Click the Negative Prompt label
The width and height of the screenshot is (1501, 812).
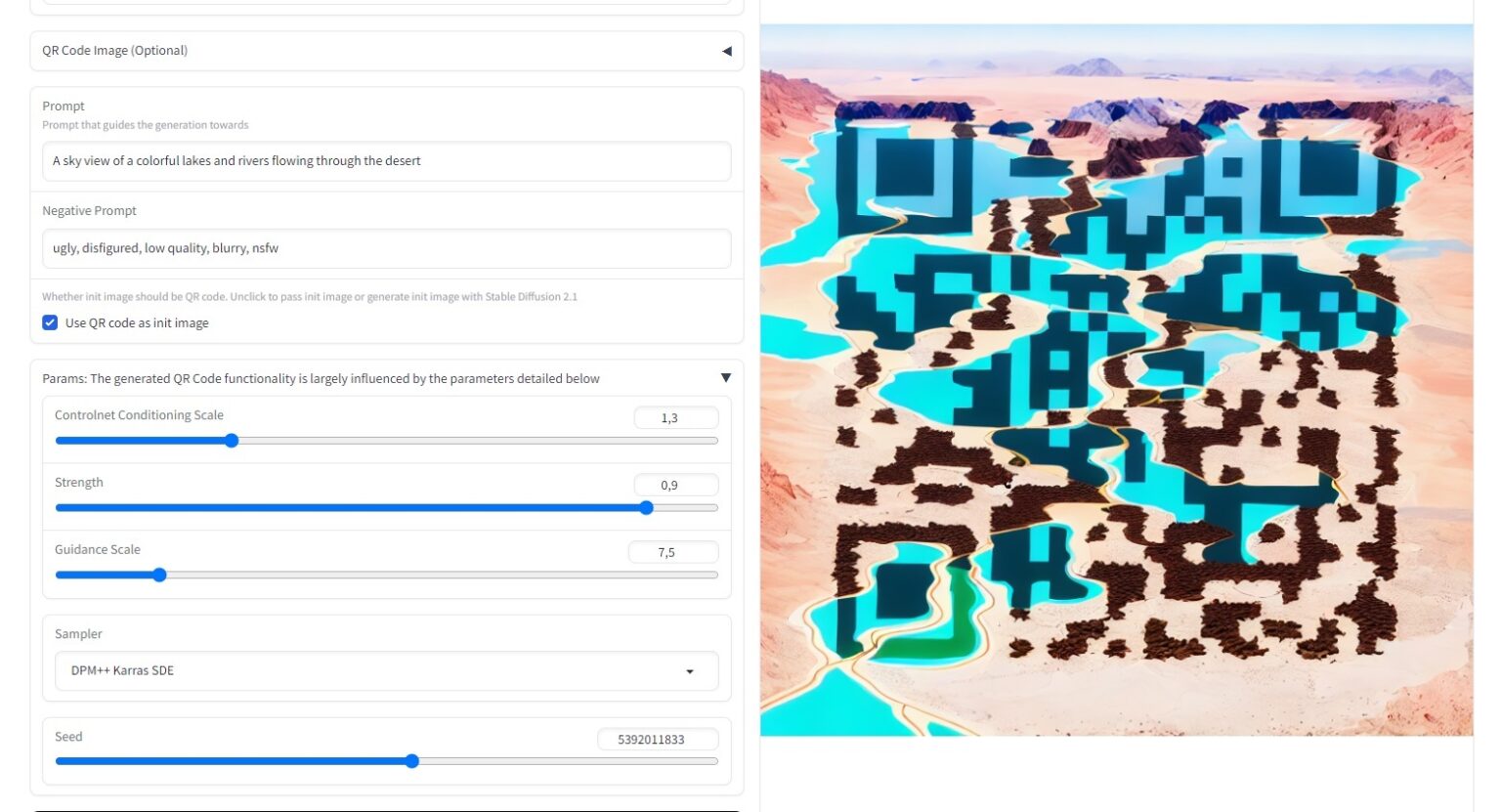[89, 211]
